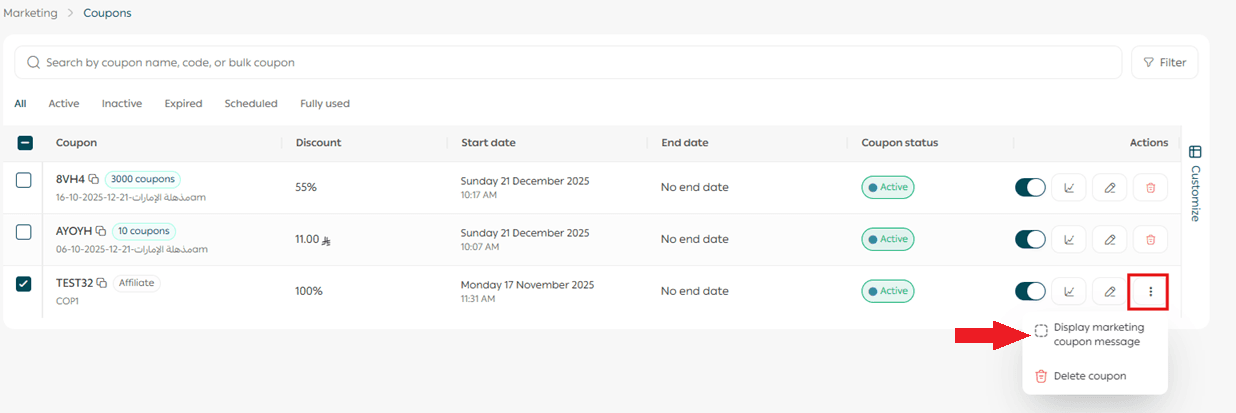Viewport: 1236px width, 413px height.
Task: Deactivate the AYOYH coupon toggle switch
Action: (x=1030, y=239)
